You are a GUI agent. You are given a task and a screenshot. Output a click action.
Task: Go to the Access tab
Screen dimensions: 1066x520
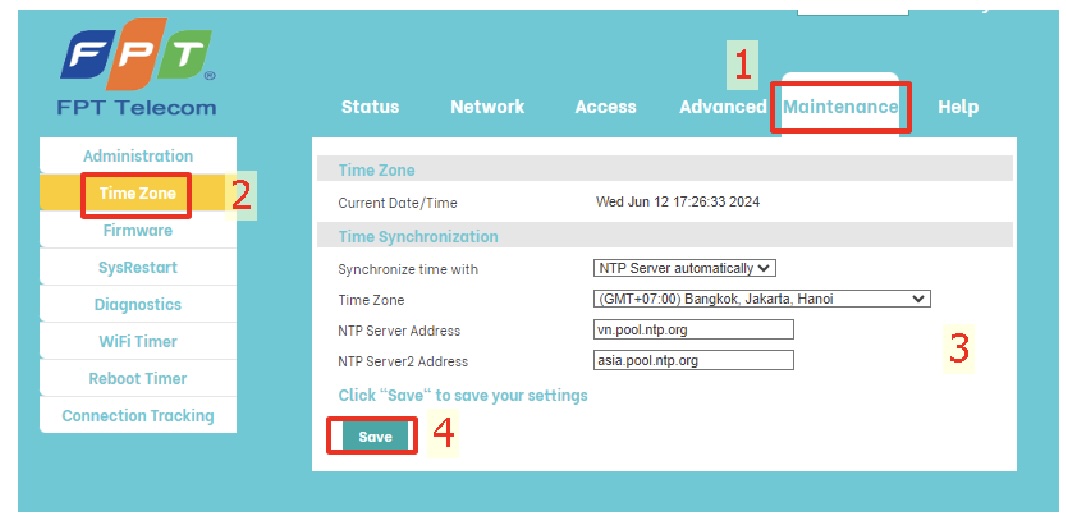pyautogui.click(x=606, y=107)
